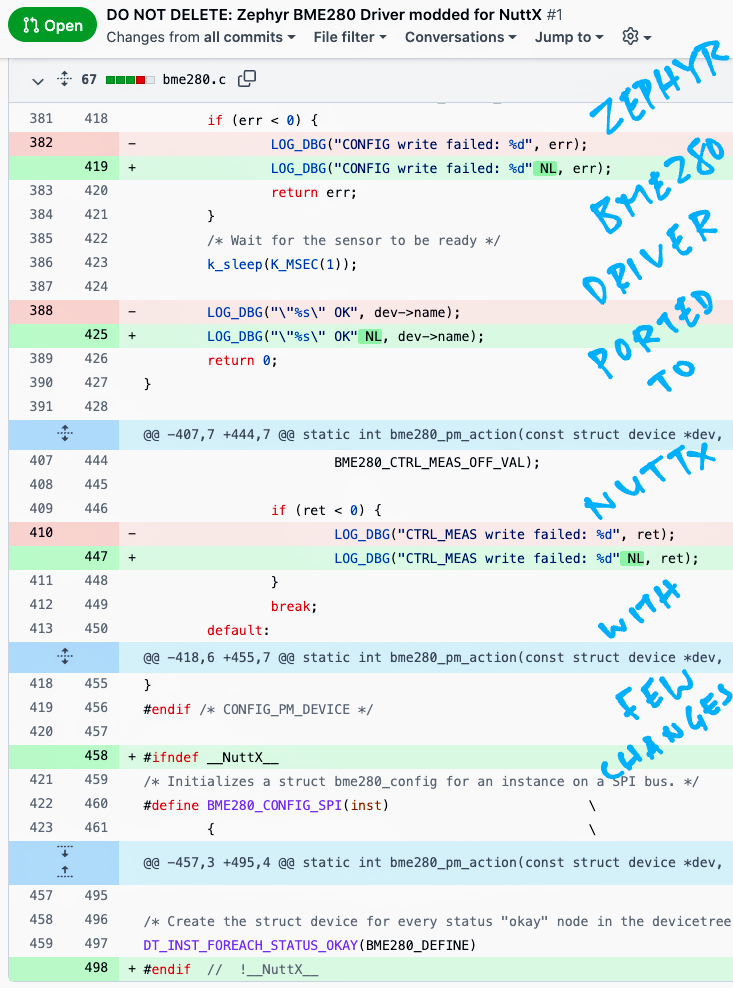Viewport: 733px width, 988px height.
Task: Expand hidden lines above line 407 hunk
Action: 64,434
